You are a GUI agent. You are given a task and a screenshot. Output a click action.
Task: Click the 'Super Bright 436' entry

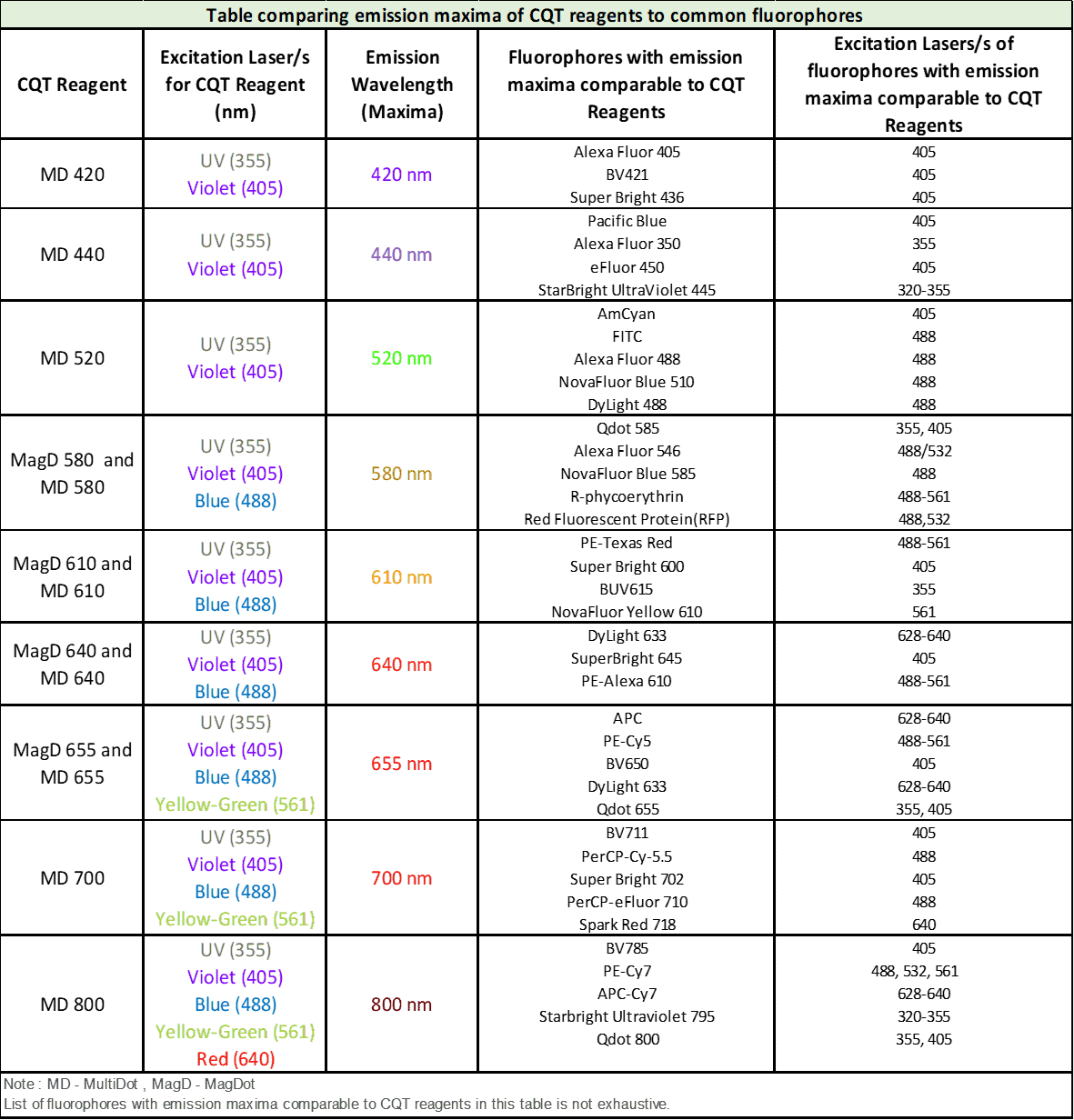(x=627, y=197)
